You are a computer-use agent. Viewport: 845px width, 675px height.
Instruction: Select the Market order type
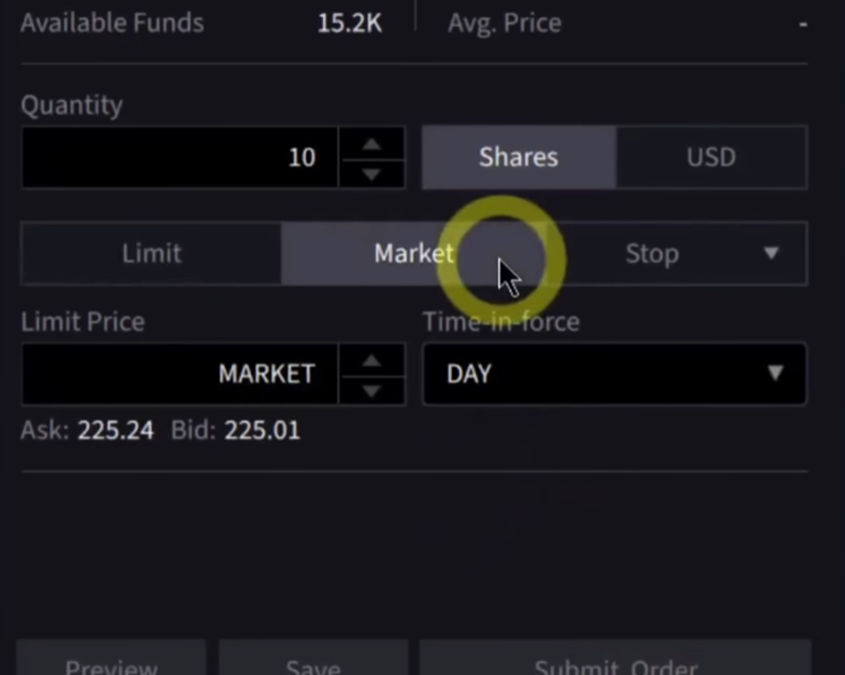pyautogui.click(x=413, y=253)
